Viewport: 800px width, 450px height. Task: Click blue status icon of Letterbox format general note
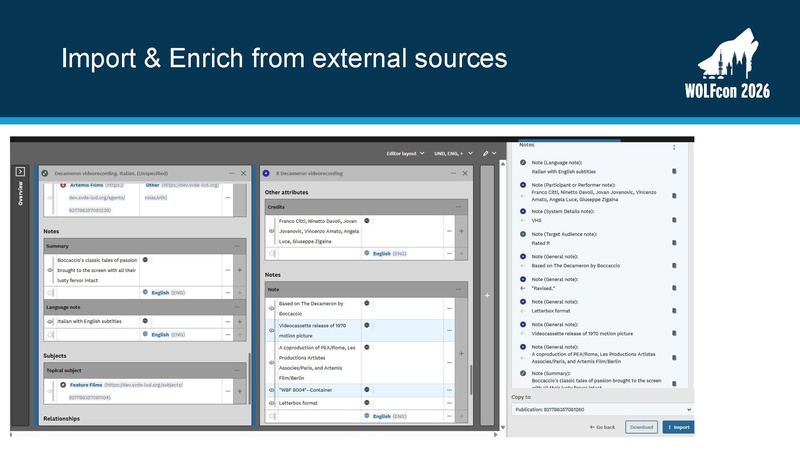[x=523, y=302]
